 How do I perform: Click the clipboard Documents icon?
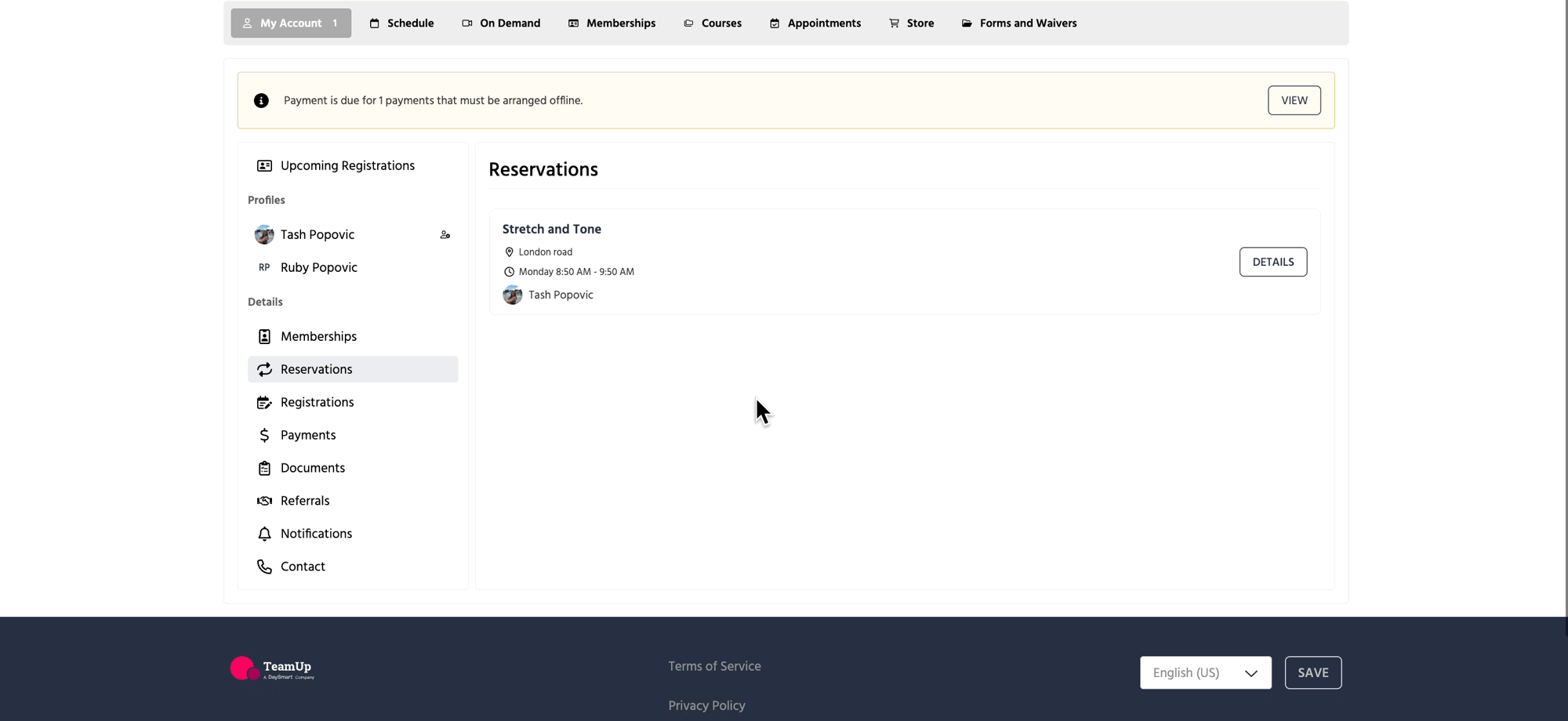264,468
